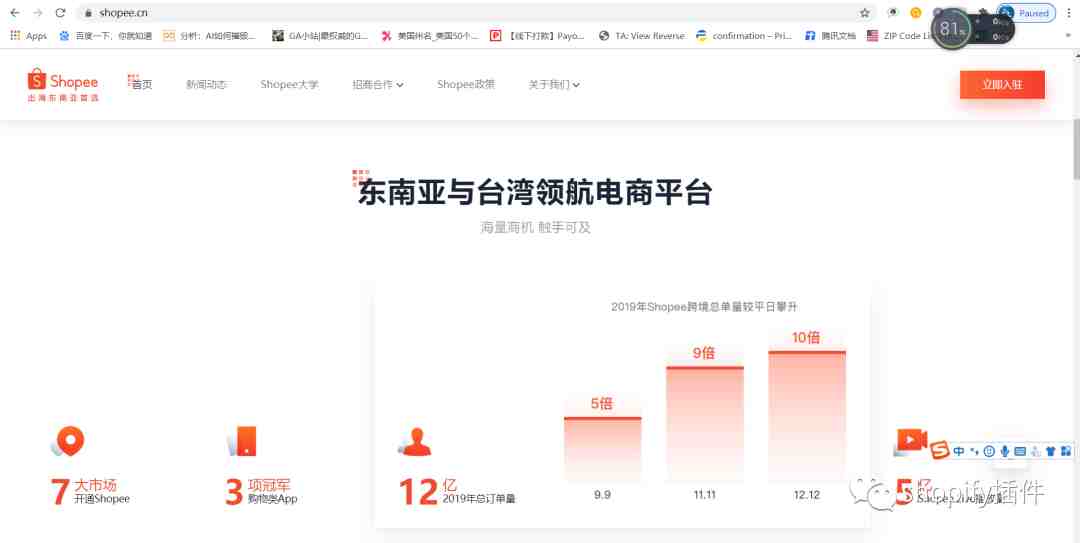
Task: Go to 新闻动态 in the navigation
Action: 206,85
